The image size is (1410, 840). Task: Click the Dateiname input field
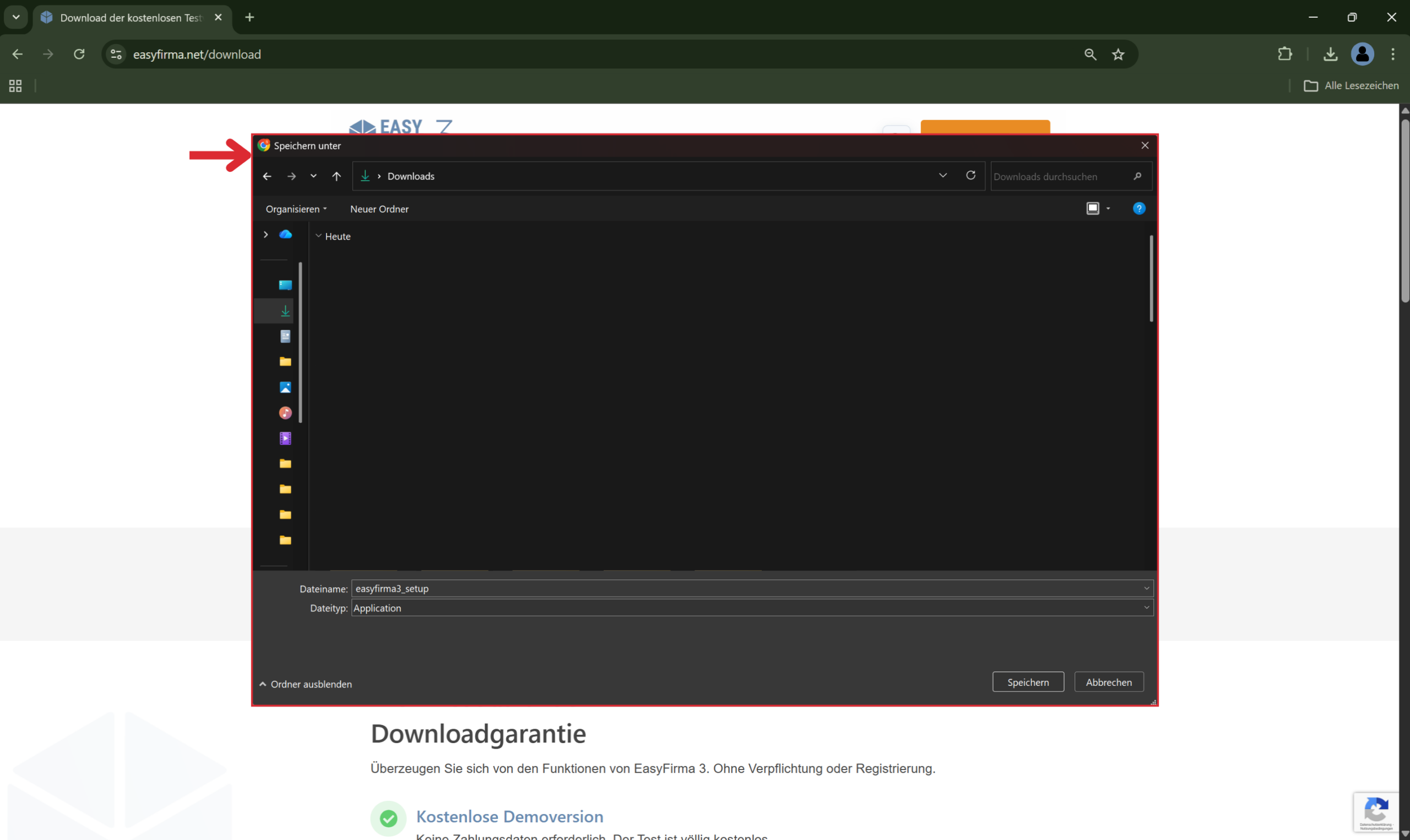(x=747, y=589)
